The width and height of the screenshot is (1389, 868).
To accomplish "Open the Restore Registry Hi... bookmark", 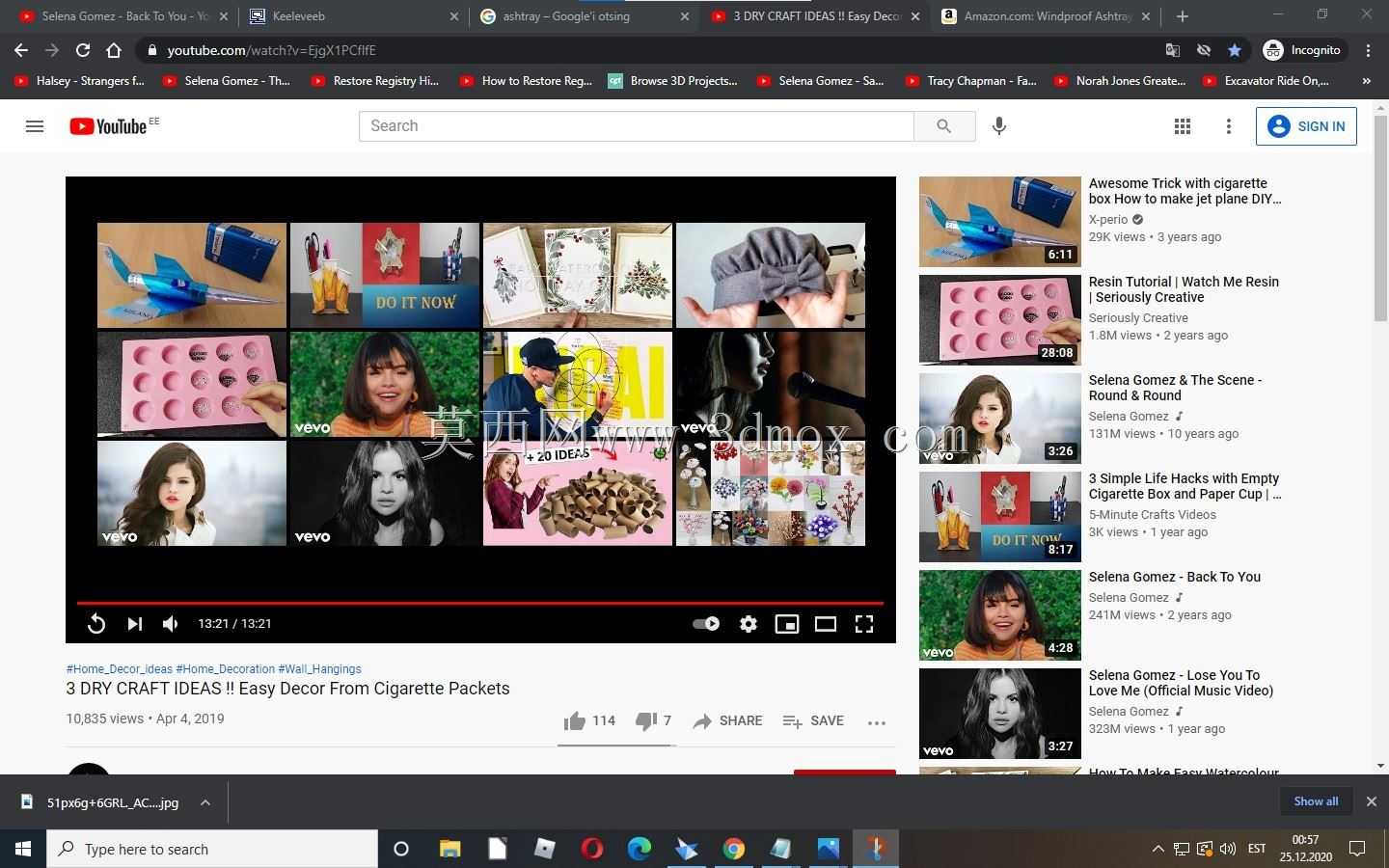I will point(375,81).
